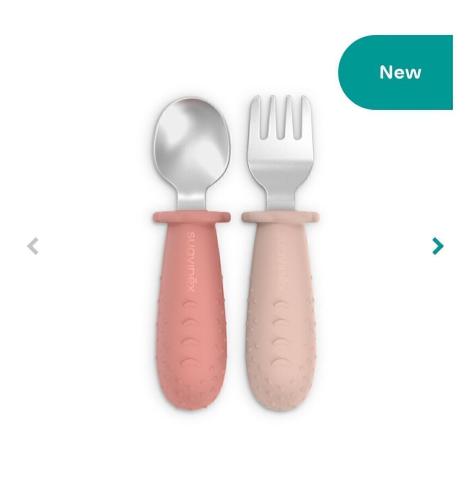Click the pink guard collar under the fork
Screen dimensions: 471x480
281,217
